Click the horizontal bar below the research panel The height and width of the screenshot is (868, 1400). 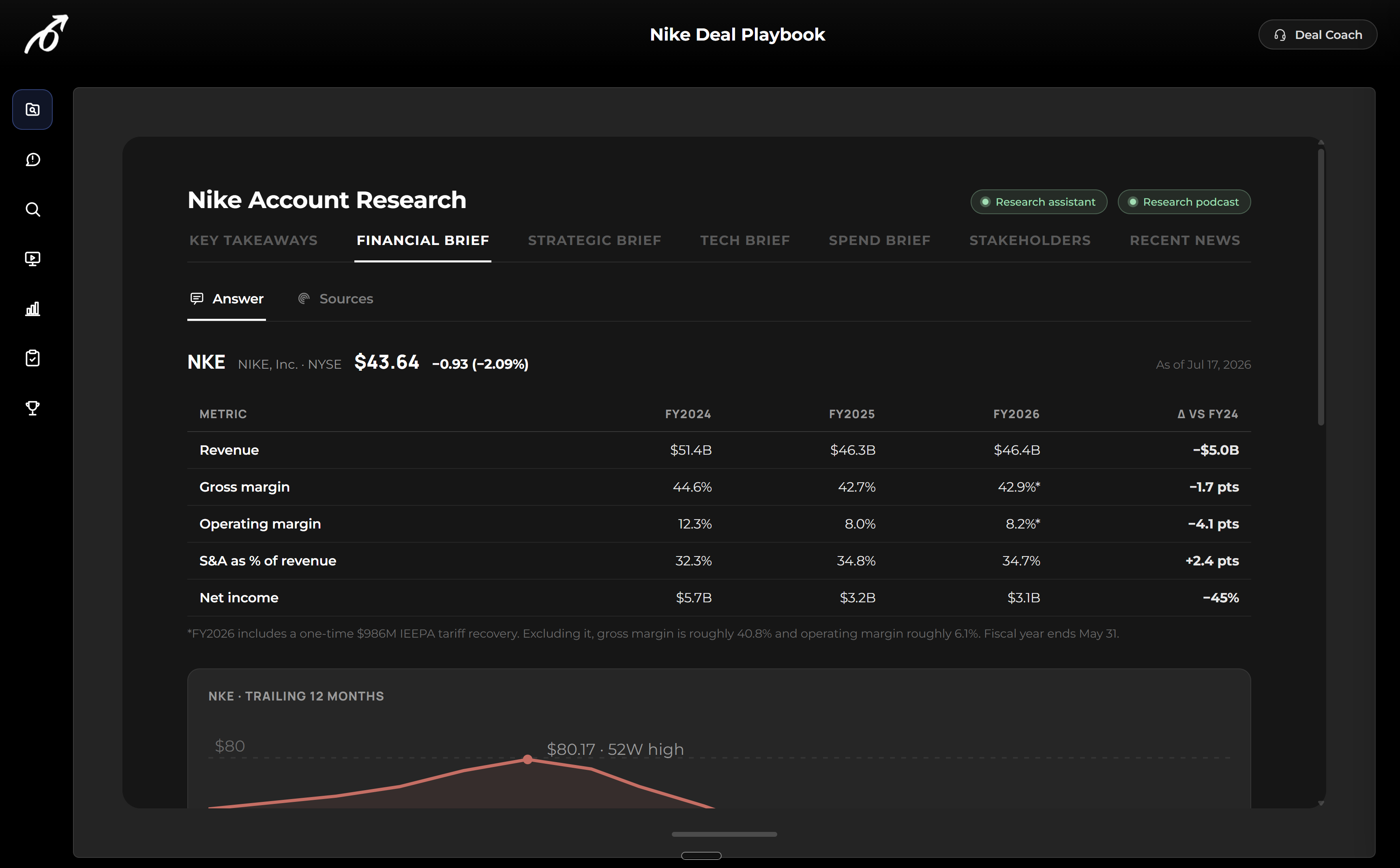724,834
